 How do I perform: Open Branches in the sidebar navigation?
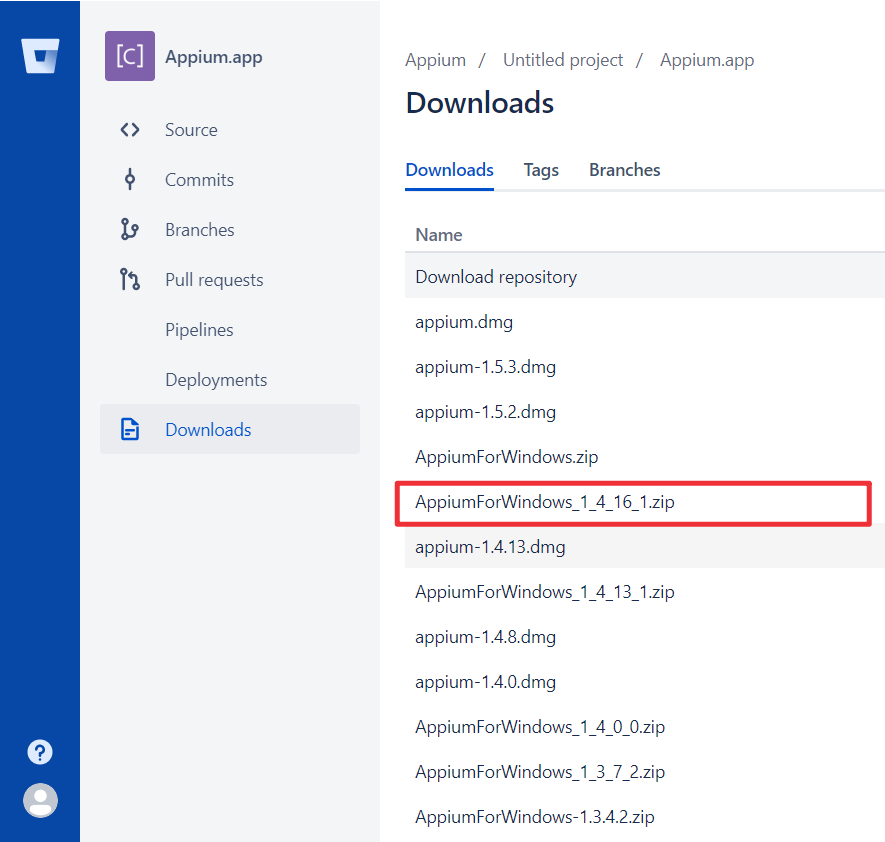point(200,230)
